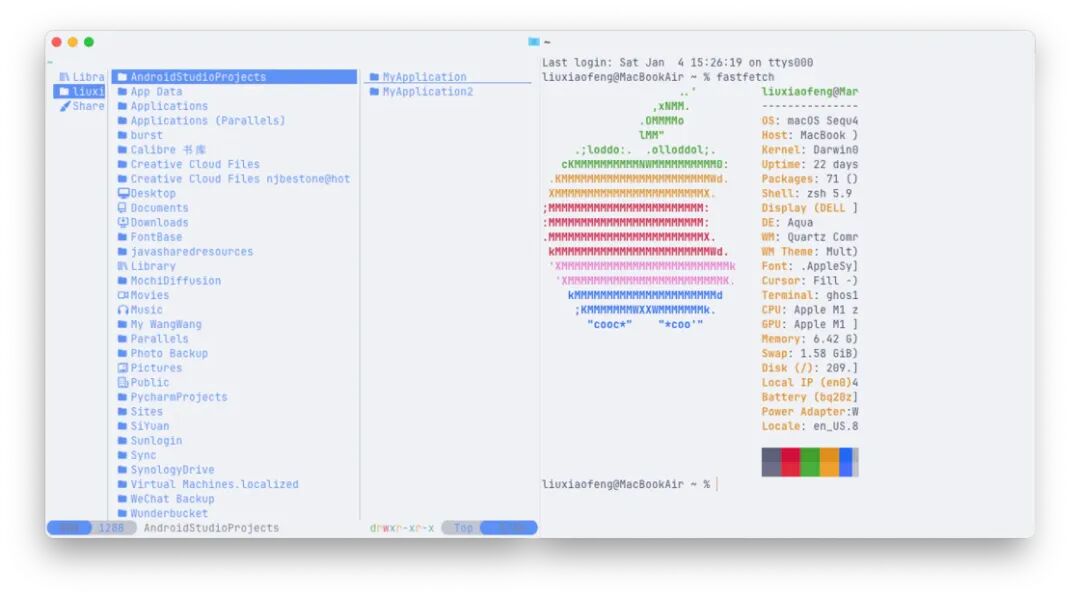Select the liuxi entry in the parent column
This screenshot has height=598, width=1080.
(80, 92)
